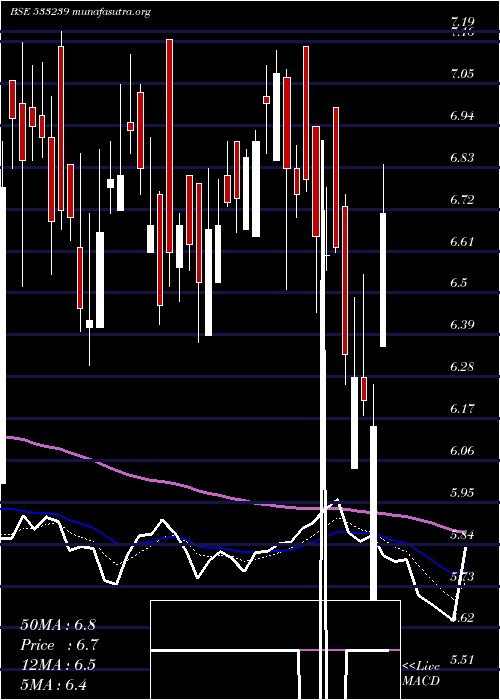Click the 'BSE 533239 munafasutra.org' title text
The image size is (500, 700).
(x=80, y=12)
